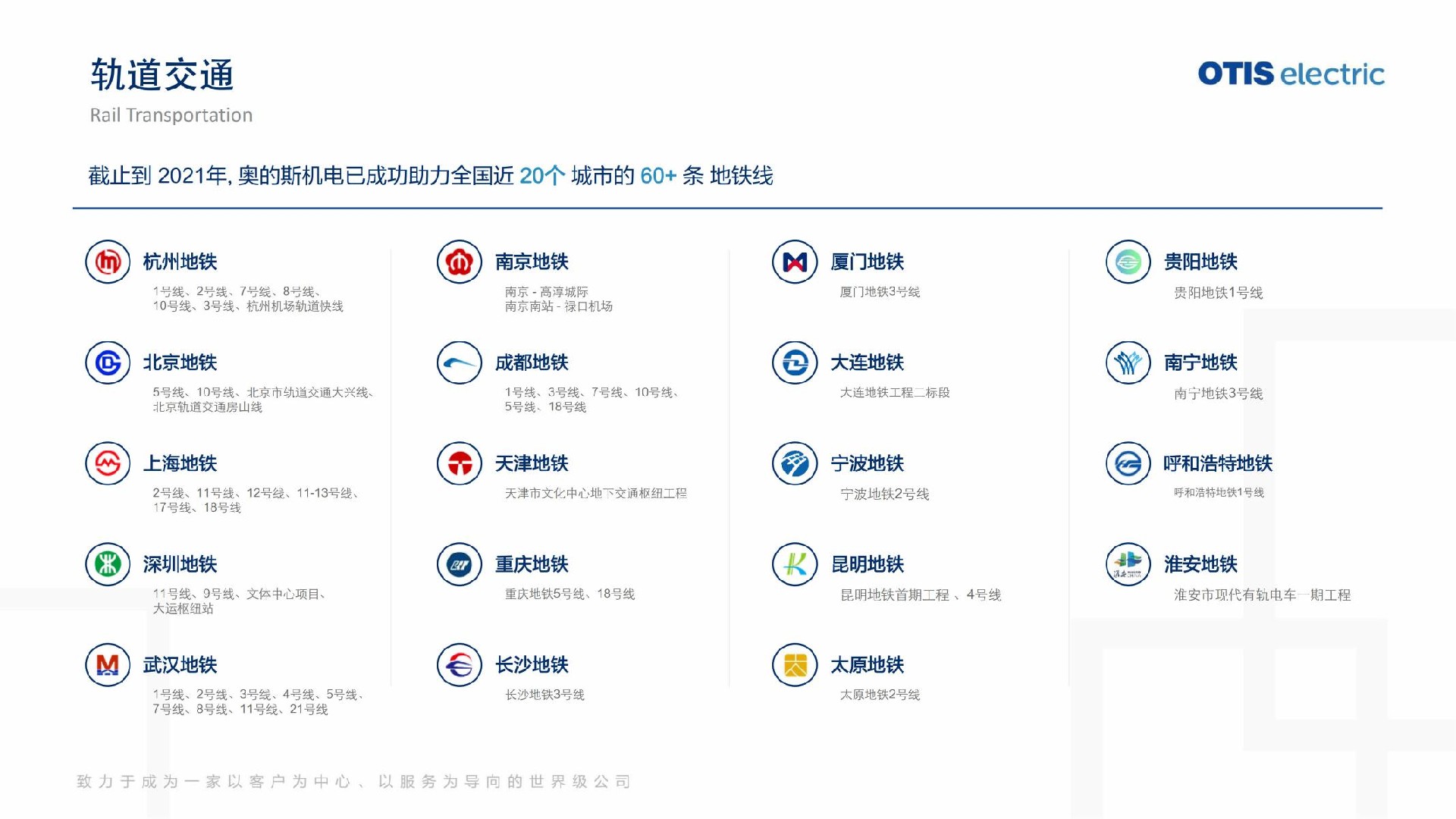Select the 昆明地铁 heading
Screen dimensions: 1456x819
[x=868, y=564]
